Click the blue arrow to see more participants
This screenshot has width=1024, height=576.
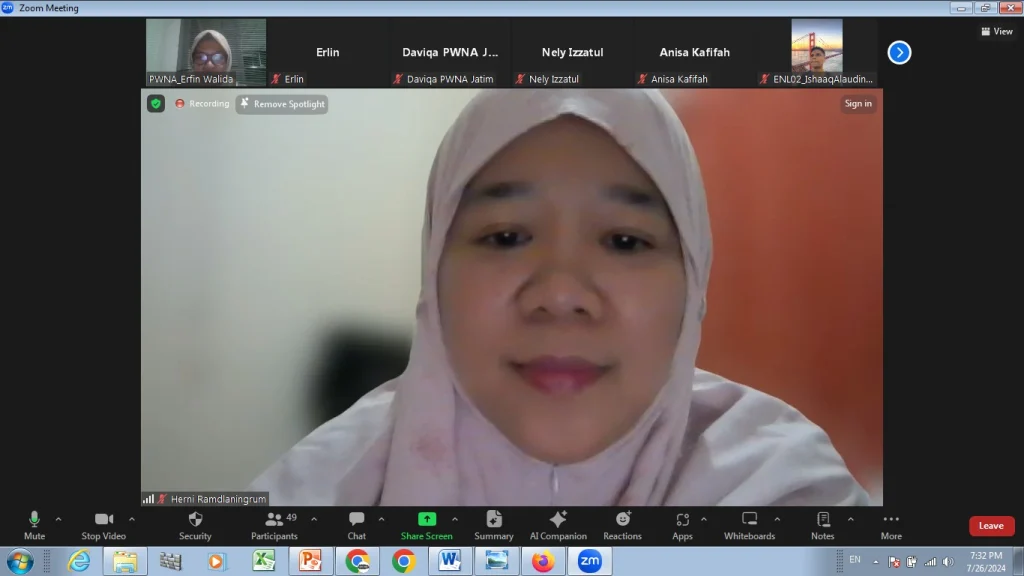tap(898, 52)
